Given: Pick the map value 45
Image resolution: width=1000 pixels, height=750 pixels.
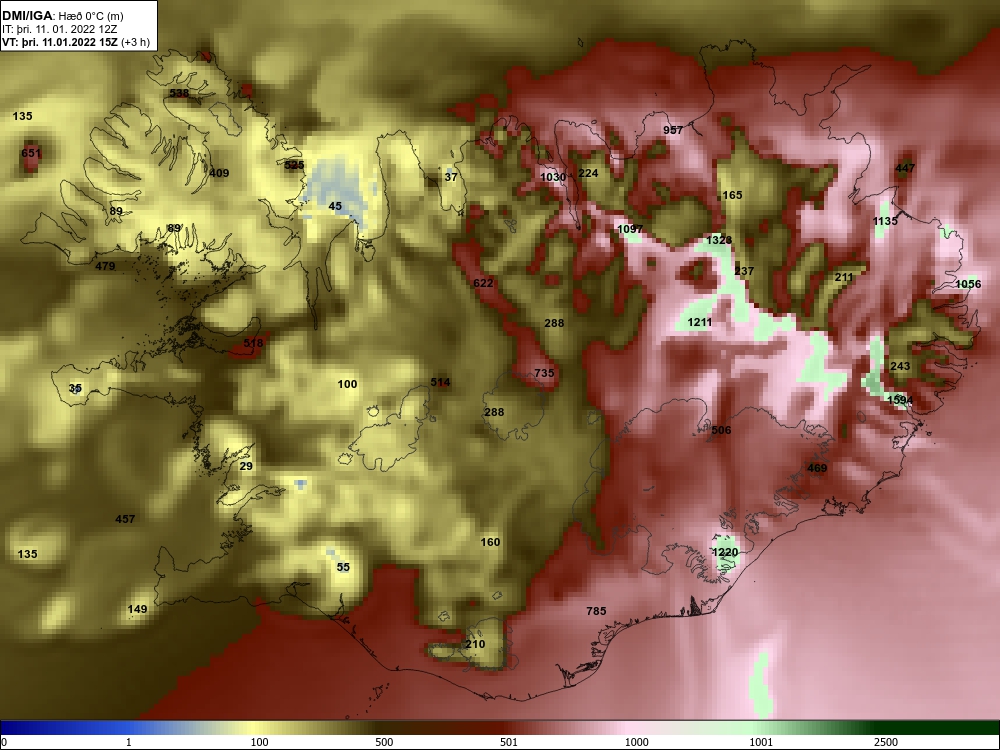Looking at the screenshot, I should 335,206.
